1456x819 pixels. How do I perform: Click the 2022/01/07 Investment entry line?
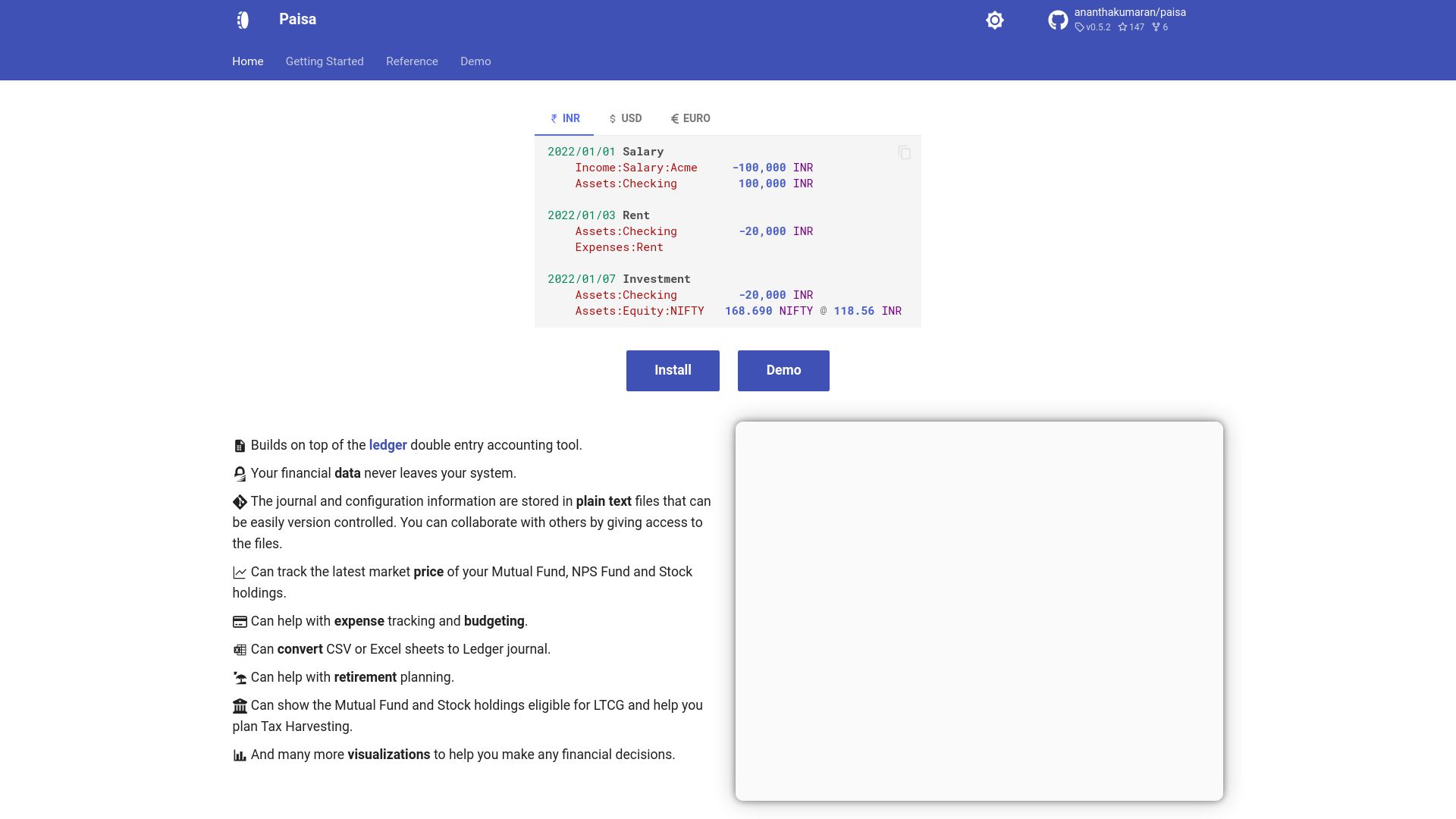pos(619,279)
